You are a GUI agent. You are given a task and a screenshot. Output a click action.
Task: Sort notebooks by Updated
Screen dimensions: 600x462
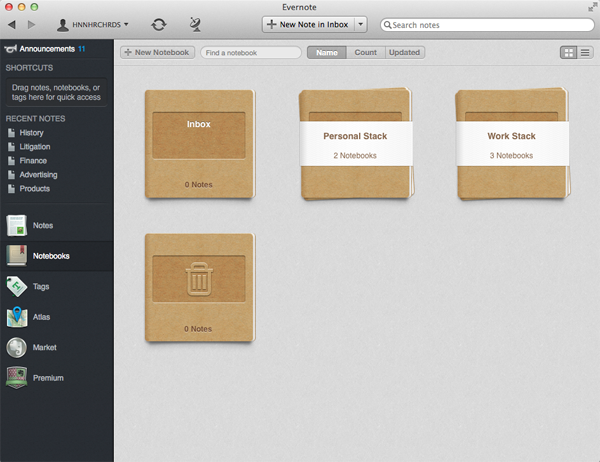coord(404,52)
